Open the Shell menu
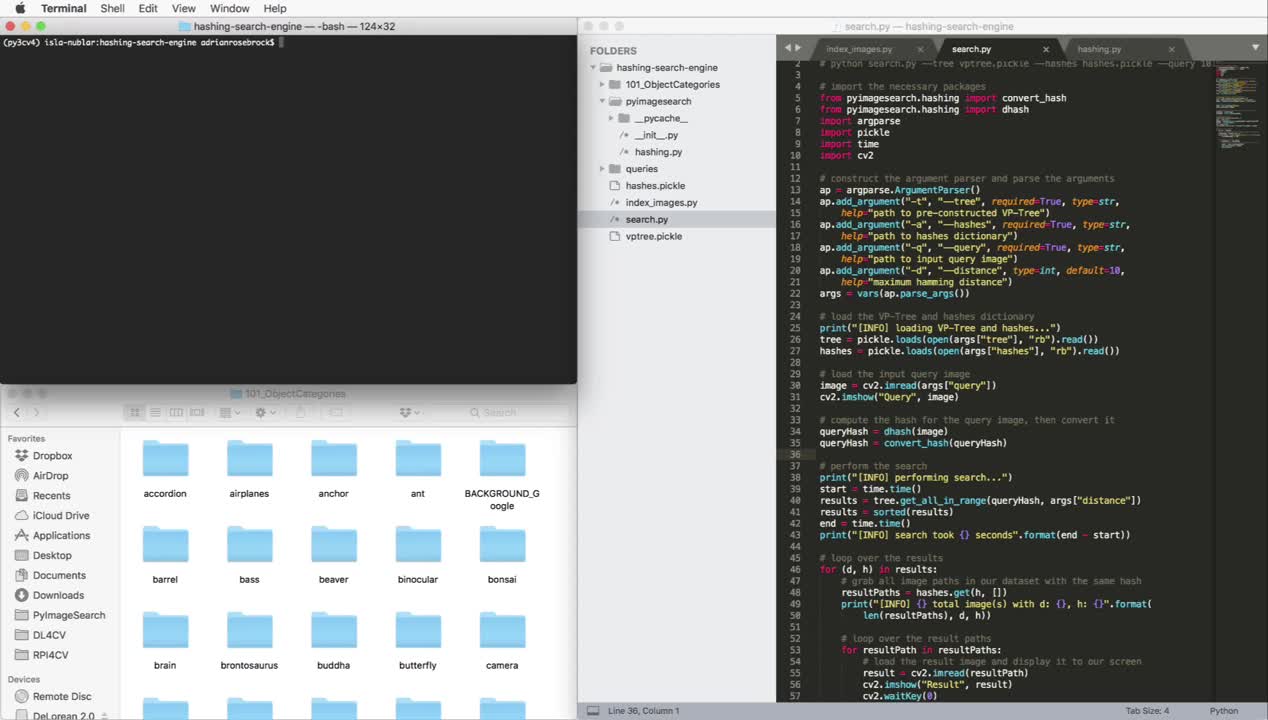1268x720 pixels. point(113,8)
